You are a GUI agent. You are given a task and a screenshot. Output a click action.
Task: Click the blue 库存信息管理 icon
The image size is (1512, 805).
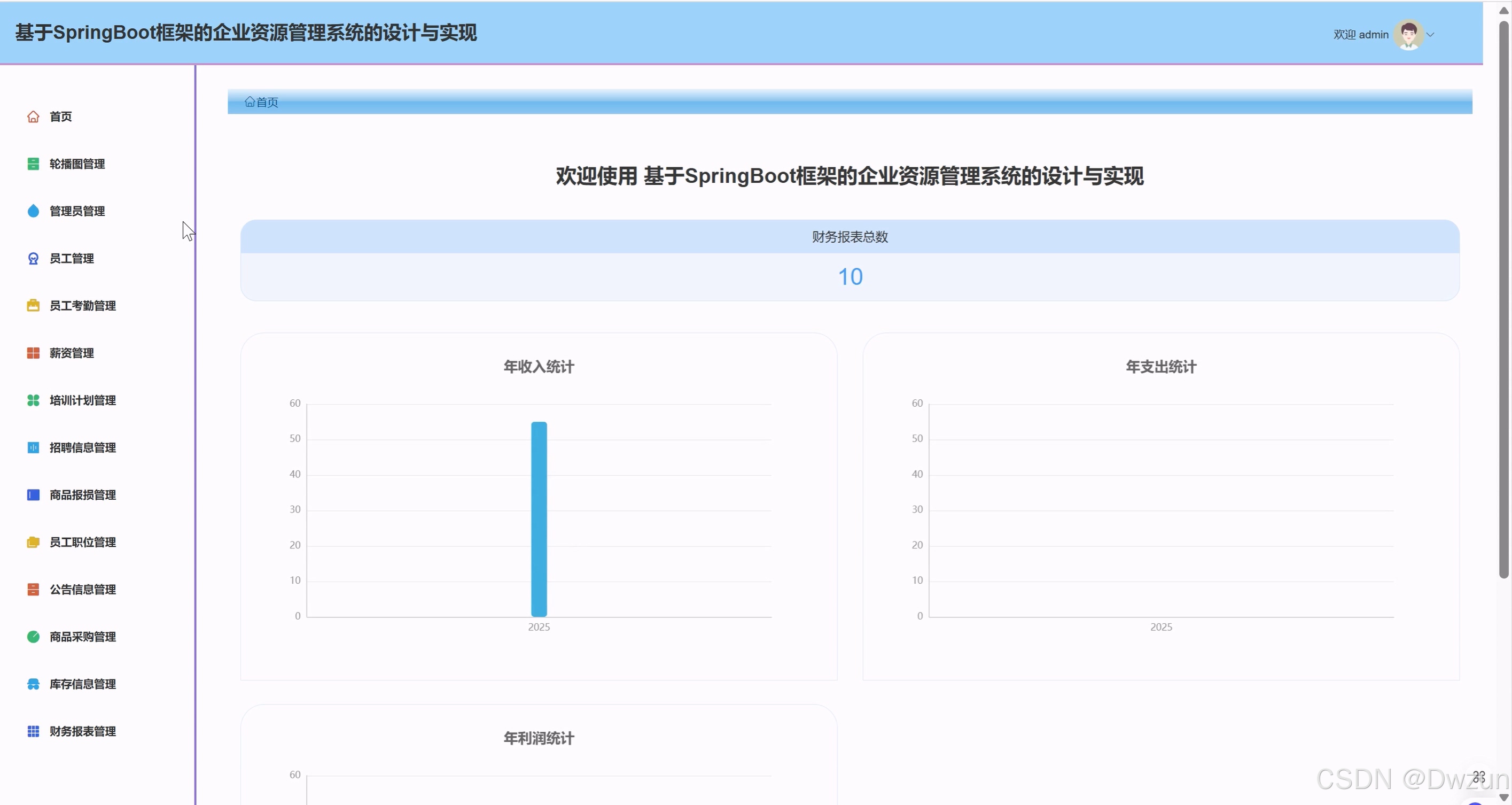click(x=34, y=684)
